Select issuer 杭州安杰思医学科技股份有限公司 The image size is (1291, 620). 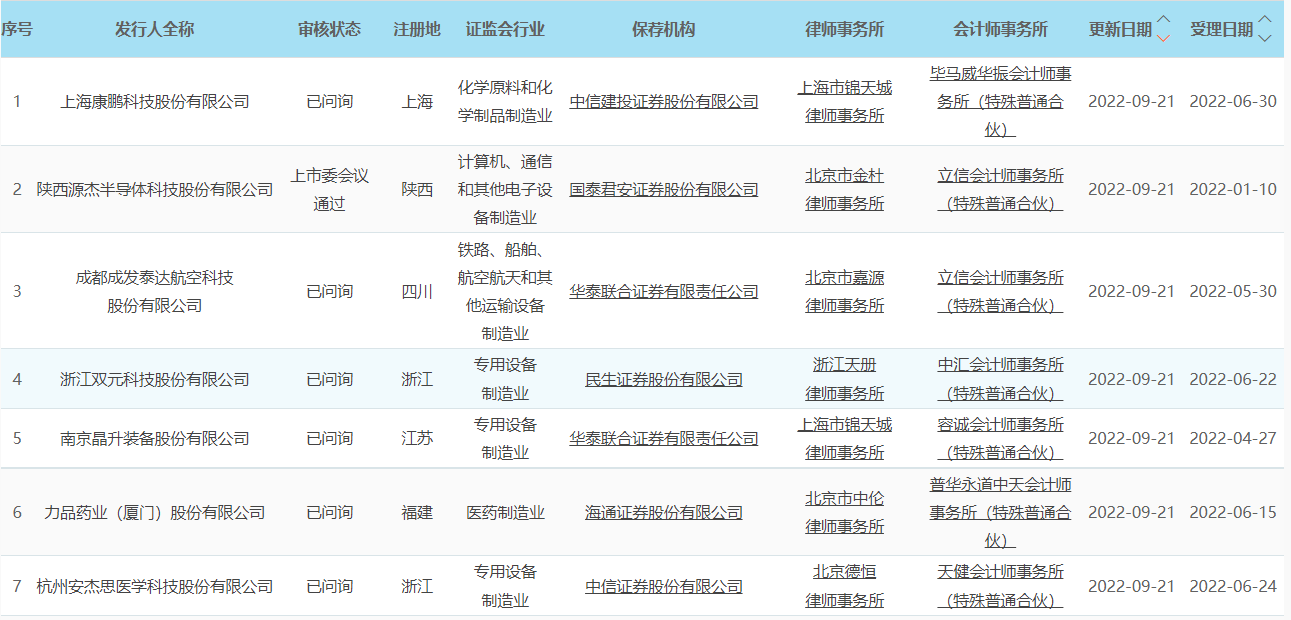155,586
